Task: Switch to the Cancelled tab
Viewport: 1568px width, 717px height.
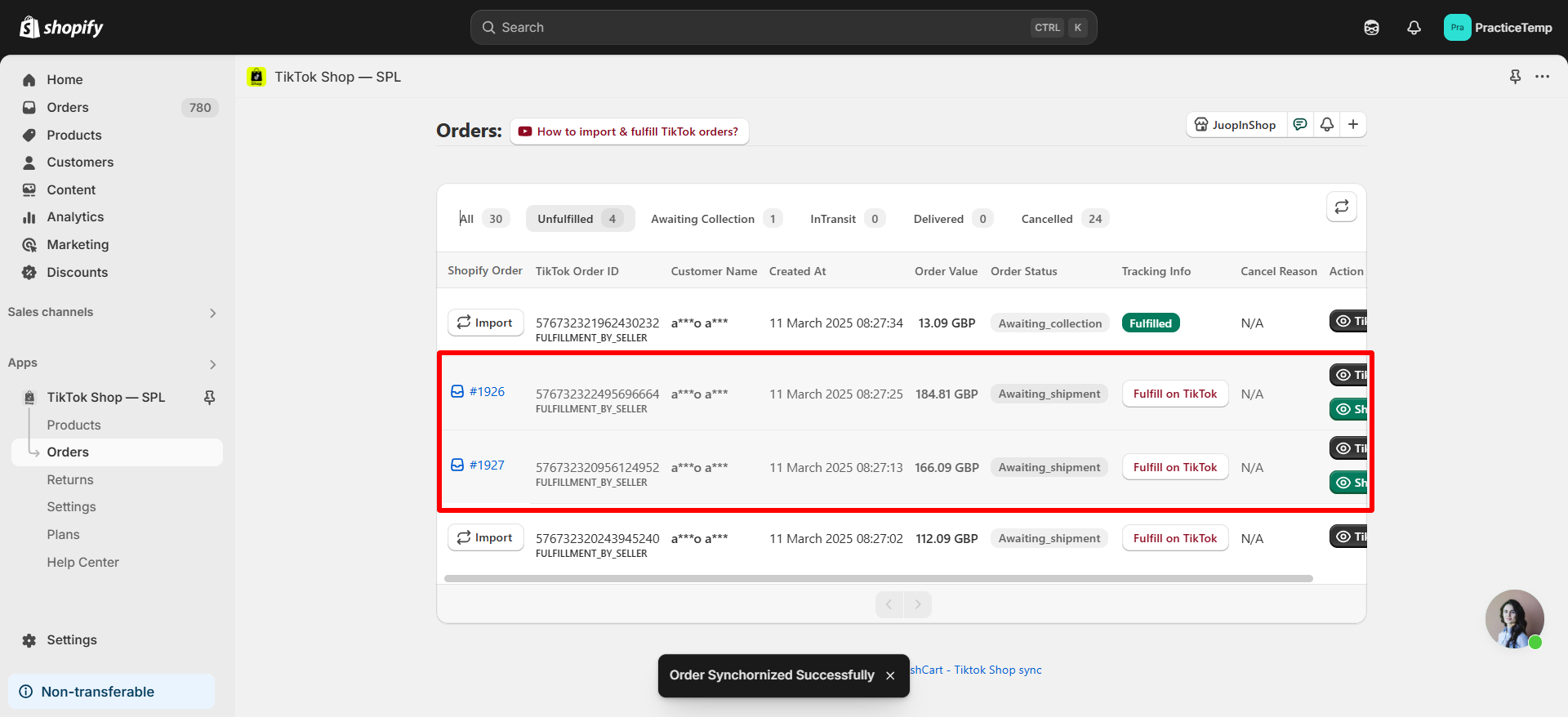Action: 1064,219
